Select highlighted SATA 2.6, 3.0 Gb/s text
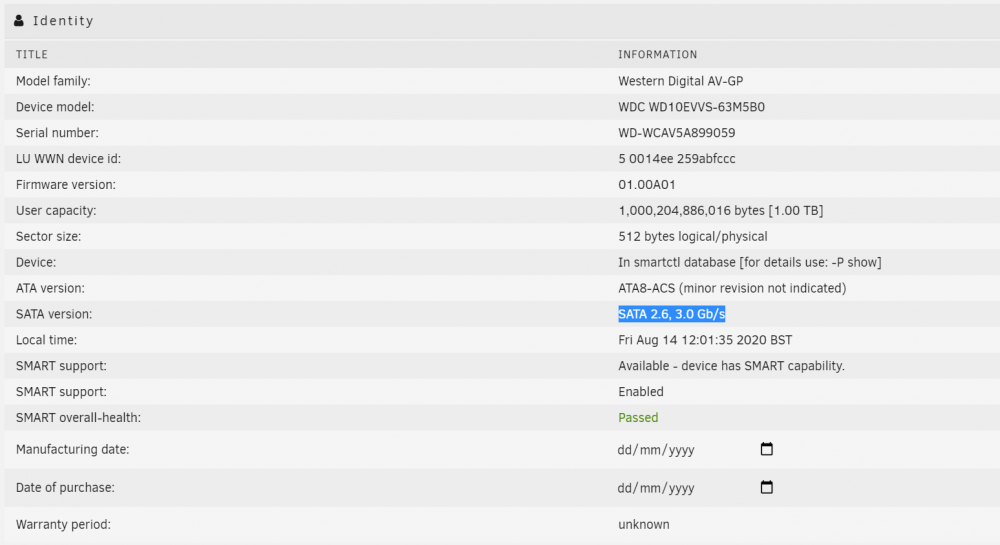Screen dimensions: 1000x545 pos(672,314)
